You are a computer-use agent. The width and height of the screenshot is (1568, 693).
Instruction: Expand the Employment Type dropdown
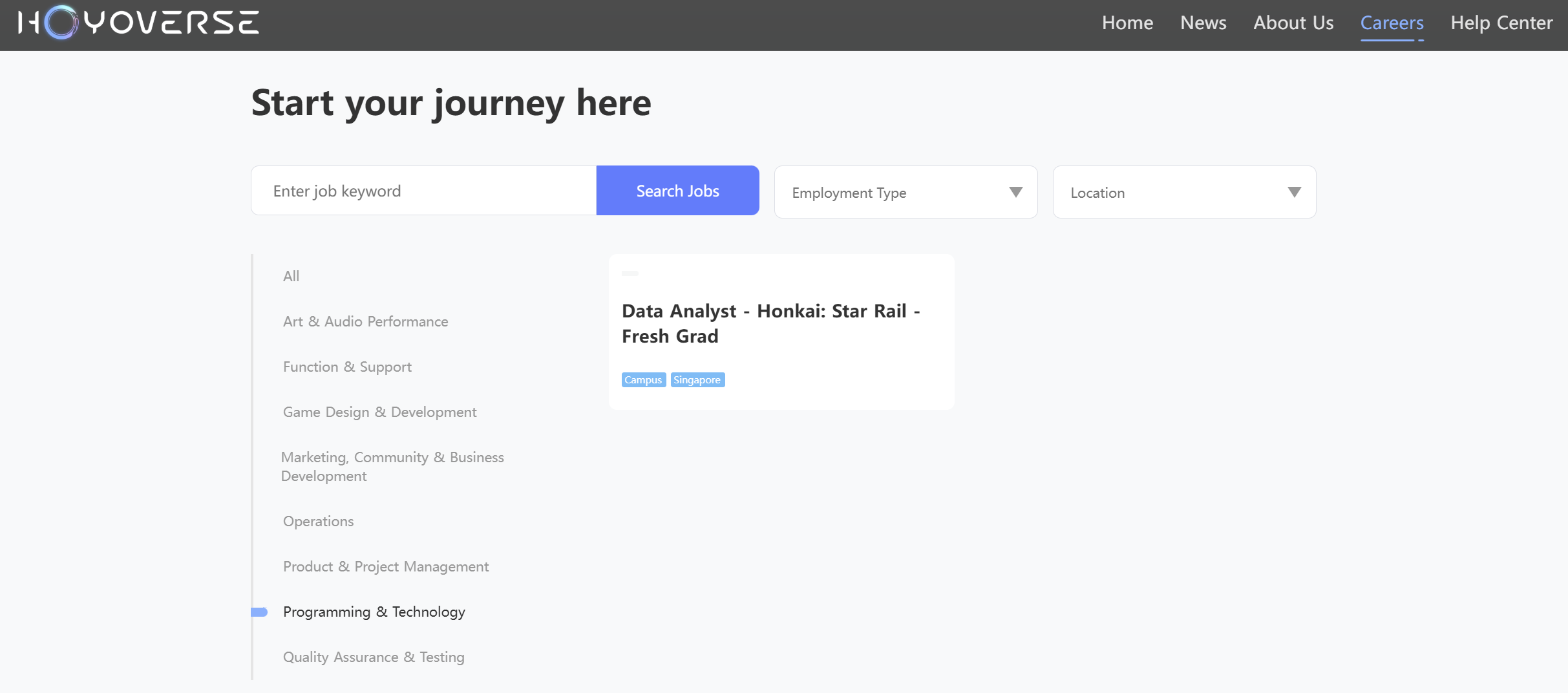906,192
